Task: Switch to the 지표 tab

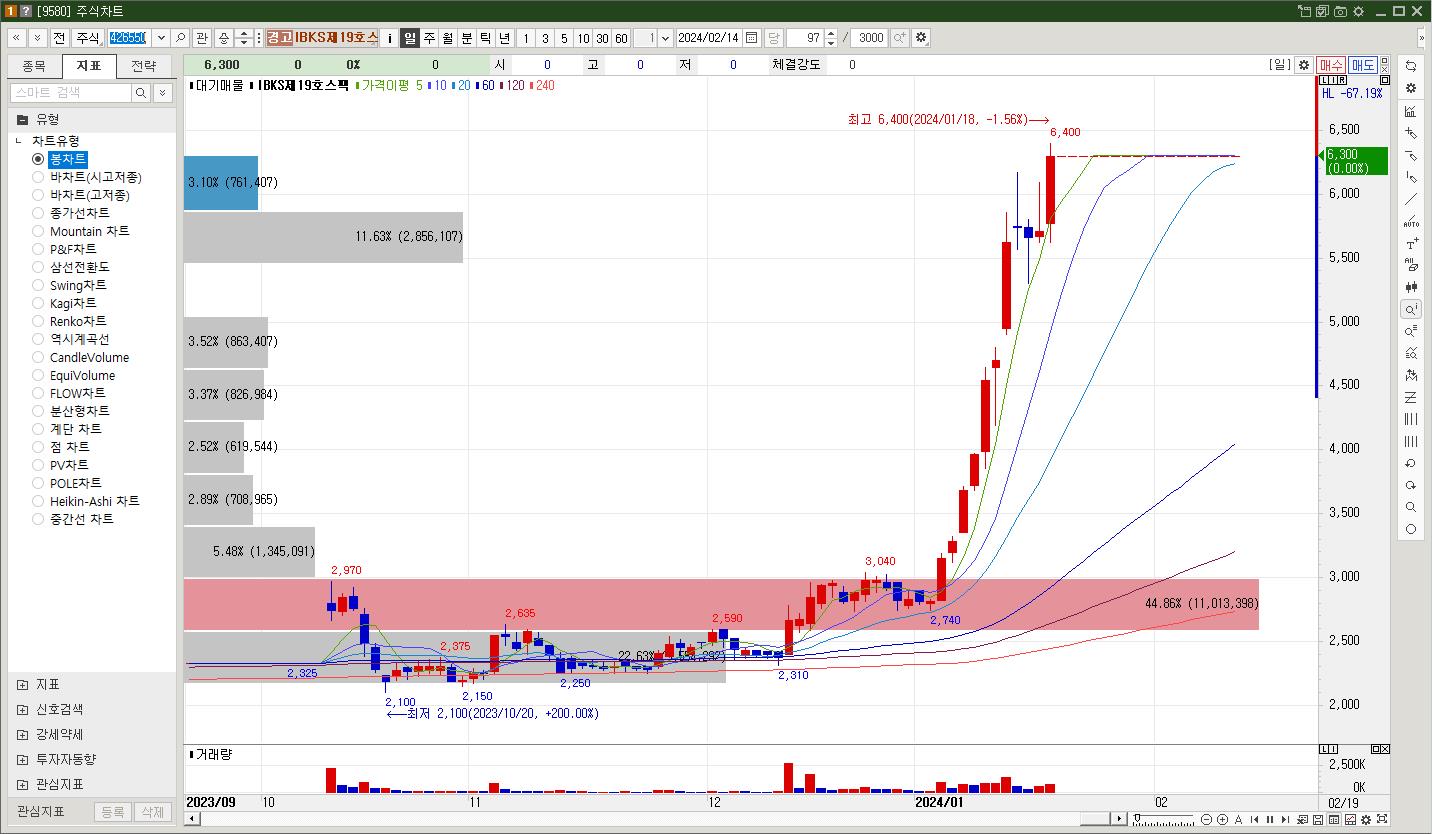Action: click(89, 66)
